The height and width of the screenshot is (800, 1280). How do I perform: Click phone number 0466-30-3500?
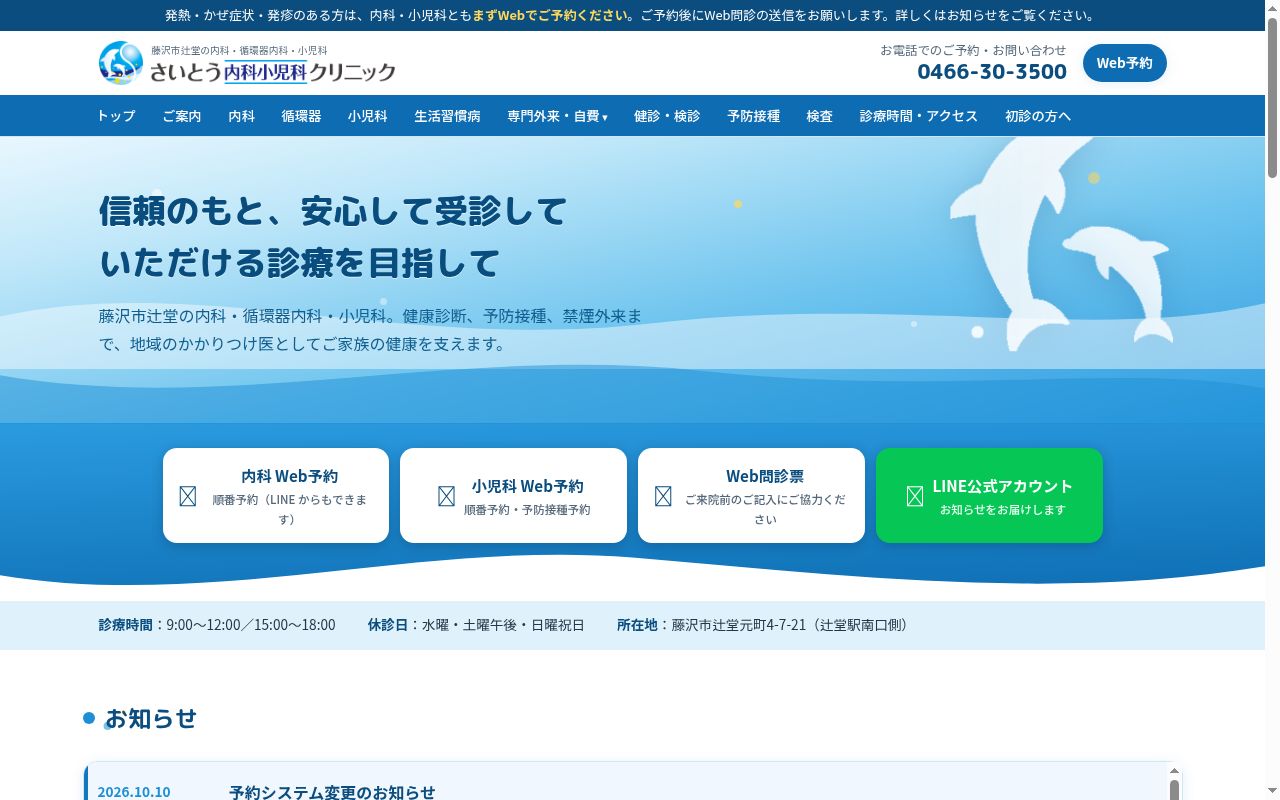(x=992, y=71)
